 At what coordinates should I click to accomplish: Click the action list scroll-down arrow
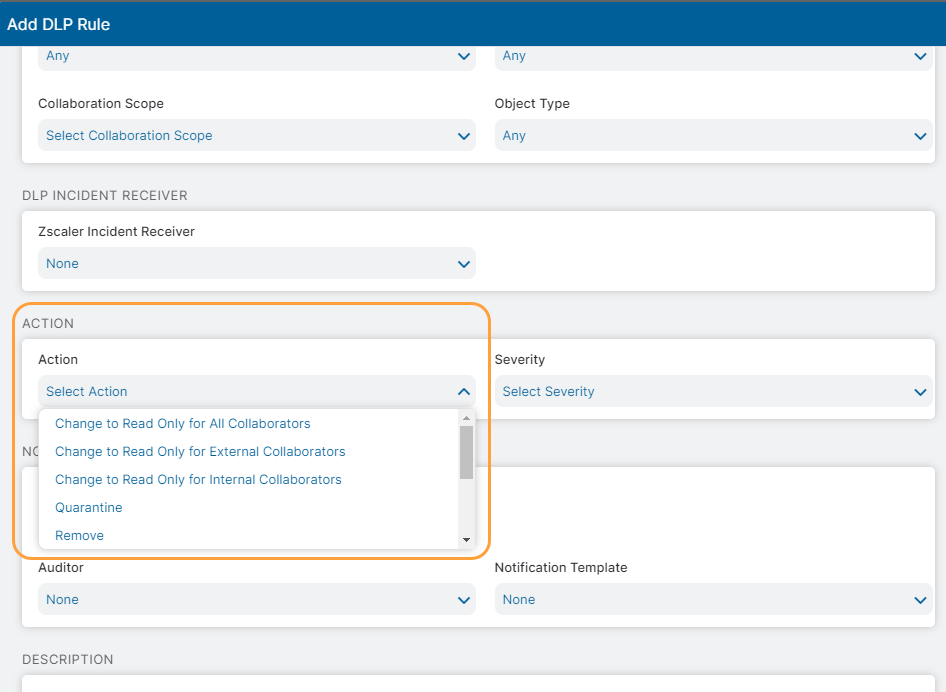pyautogui.click(x=466, y=540)
